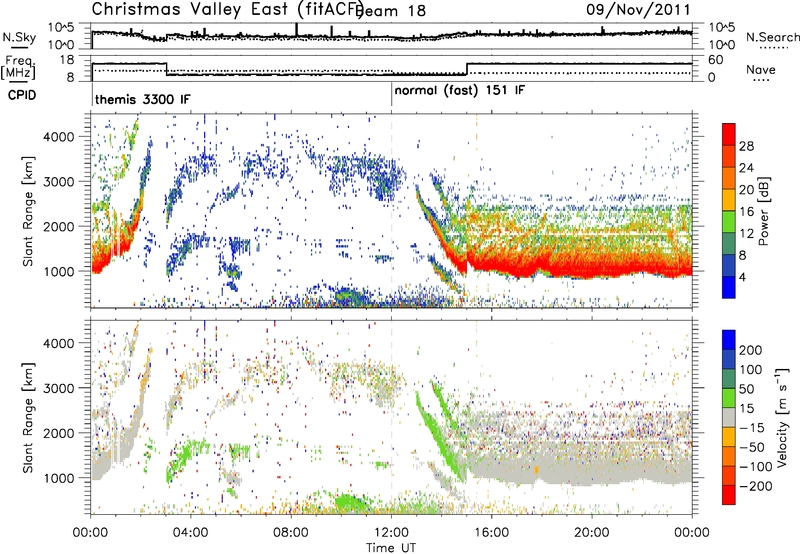
Task: Click the 'Velocity [m s-1]' colorbar title
Action: pyautogui.click(x=781, y=417)
